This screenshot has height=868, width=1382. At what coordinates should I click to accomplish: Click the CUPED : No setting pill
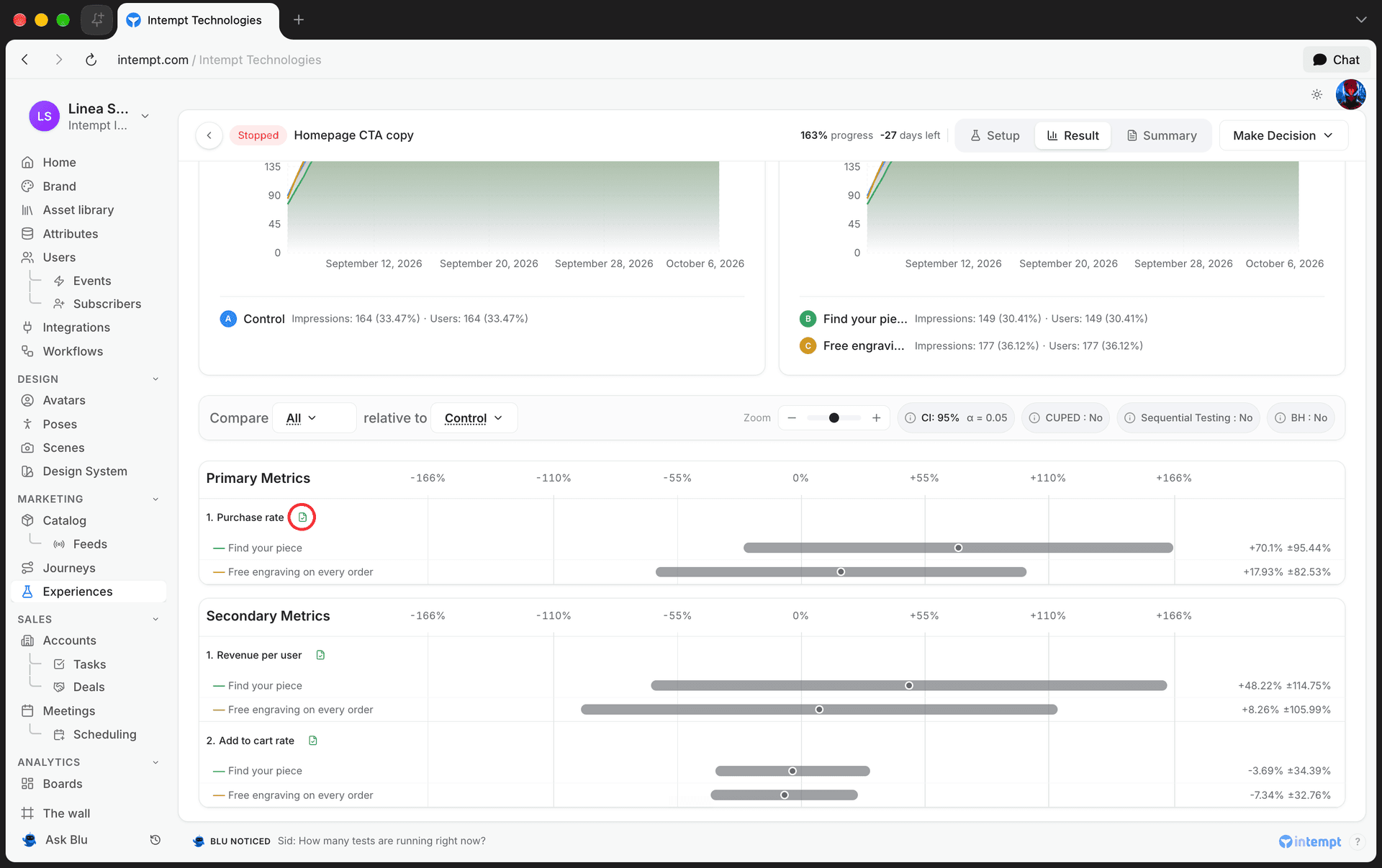1066,417
